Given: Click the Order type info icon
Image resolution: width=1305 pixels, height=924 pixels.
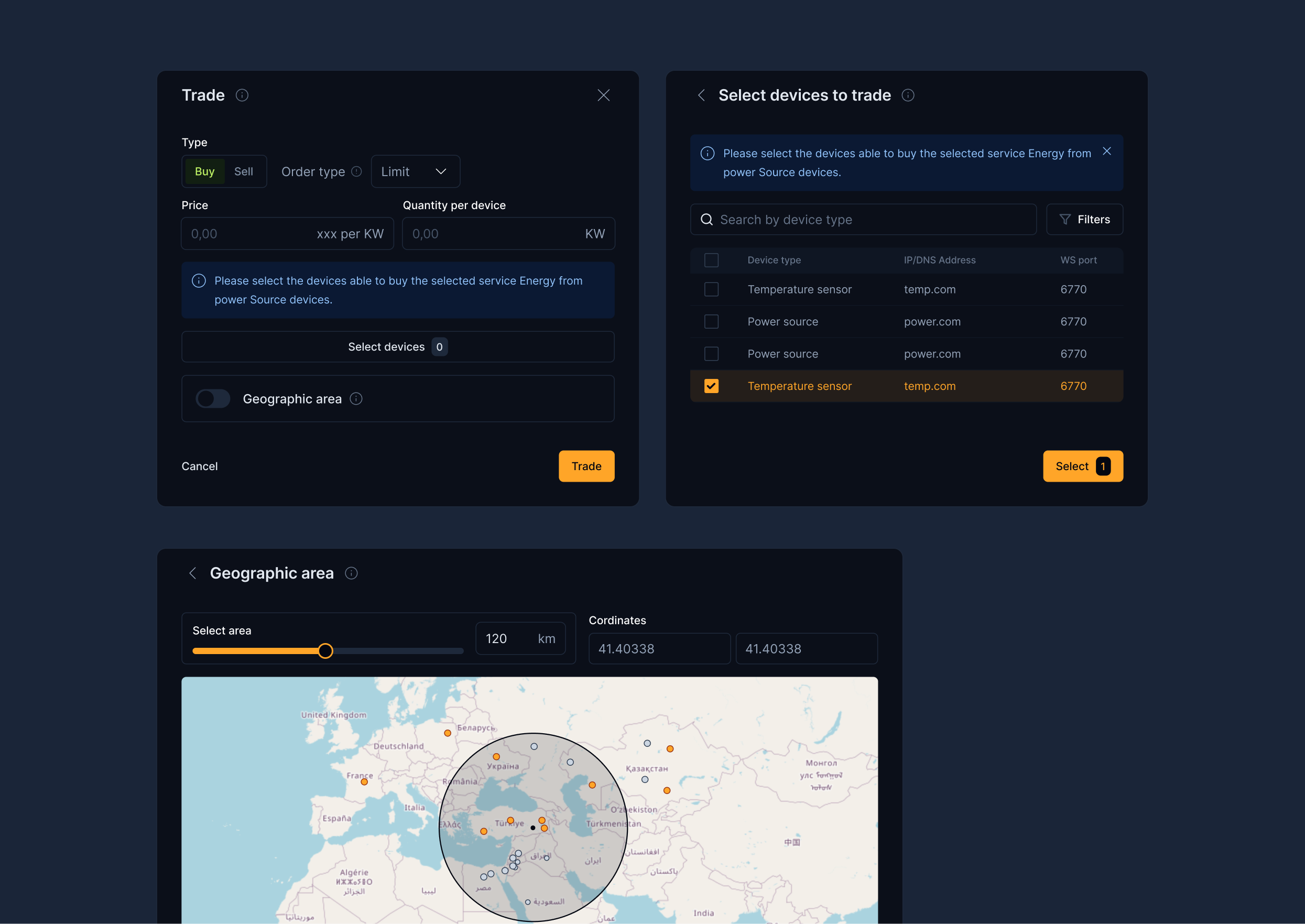Looking at the screenshot, I should [x=357, y=171].
